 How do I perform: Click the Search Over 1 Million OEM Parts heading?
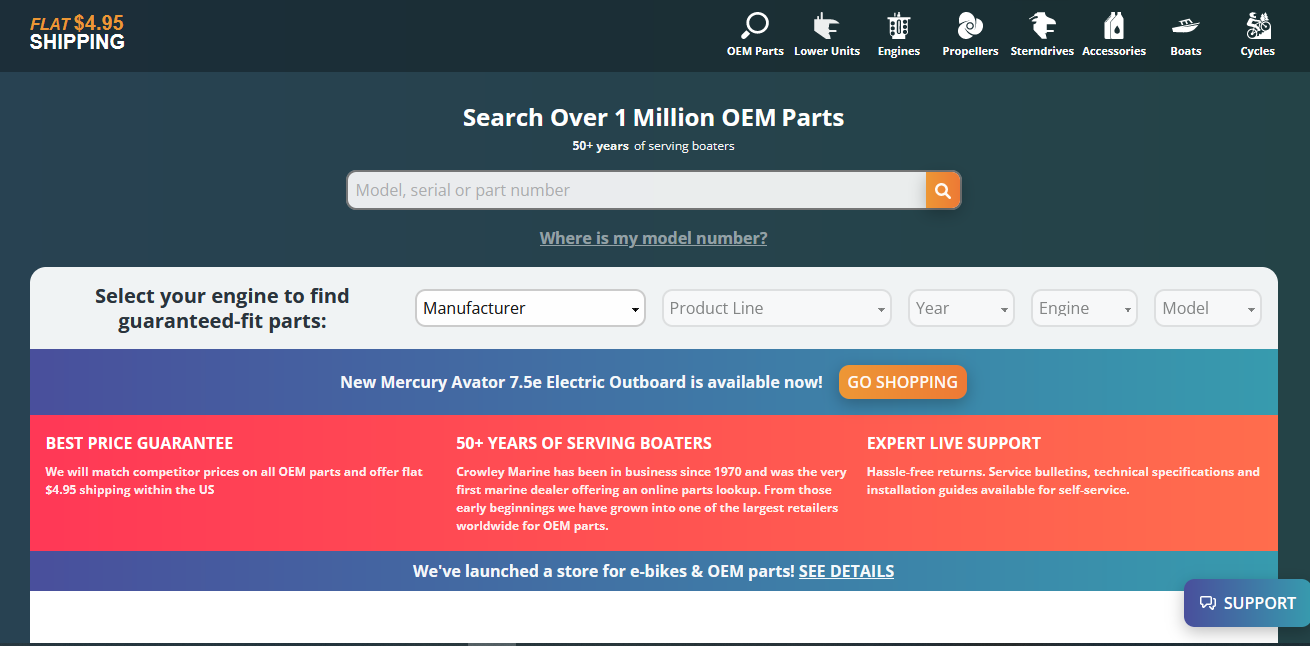654,118
